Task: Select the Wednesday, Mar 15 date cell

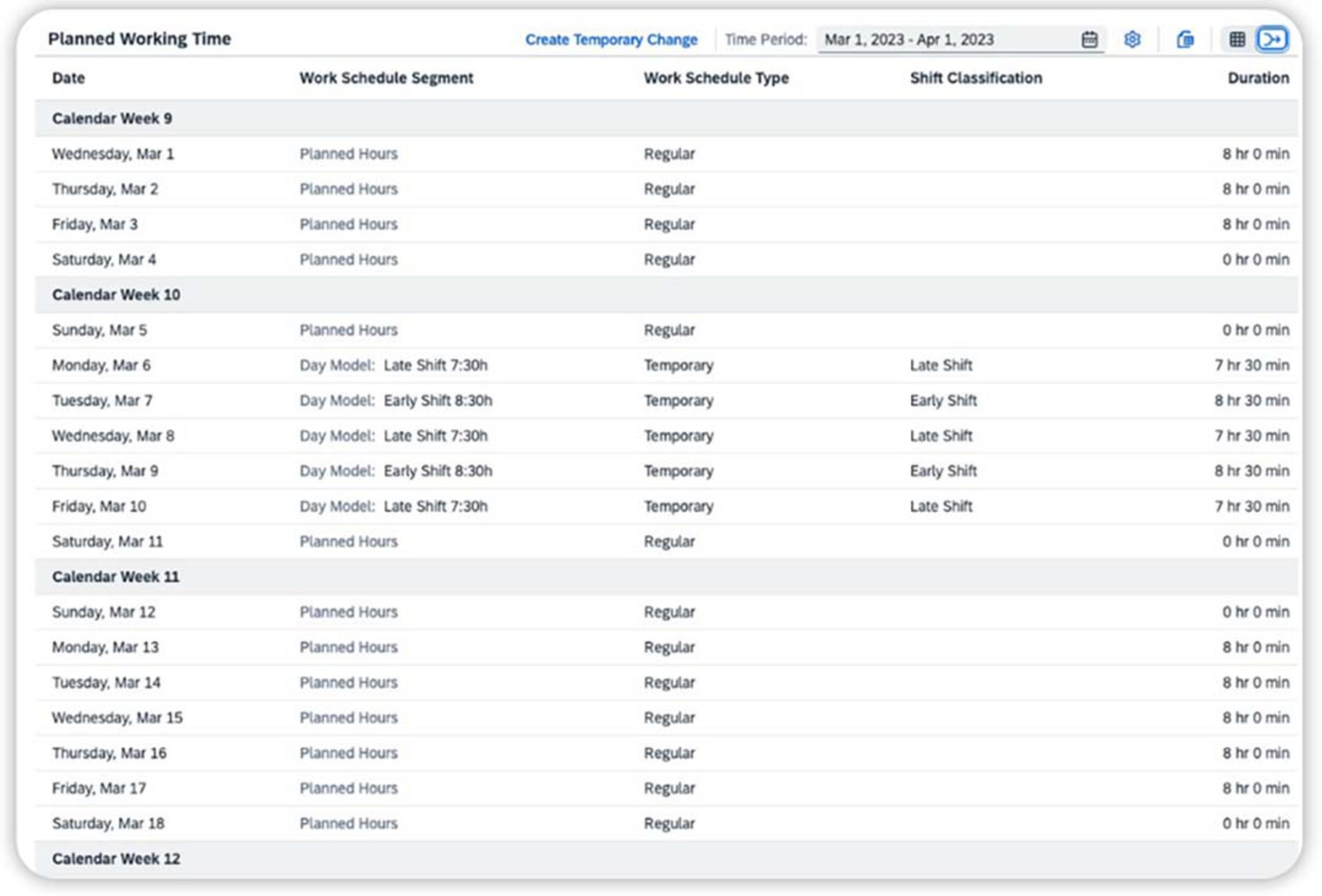Action: [117, 718]
